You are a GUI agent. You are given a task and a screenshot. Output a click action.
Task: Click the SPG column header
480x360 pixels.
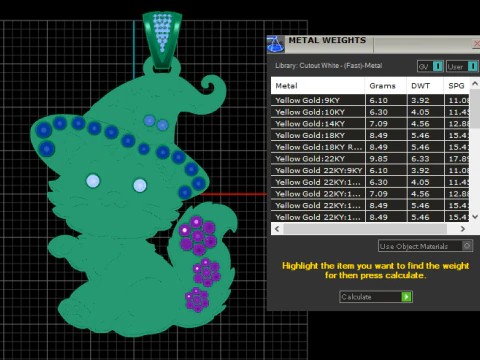point(456,86)
